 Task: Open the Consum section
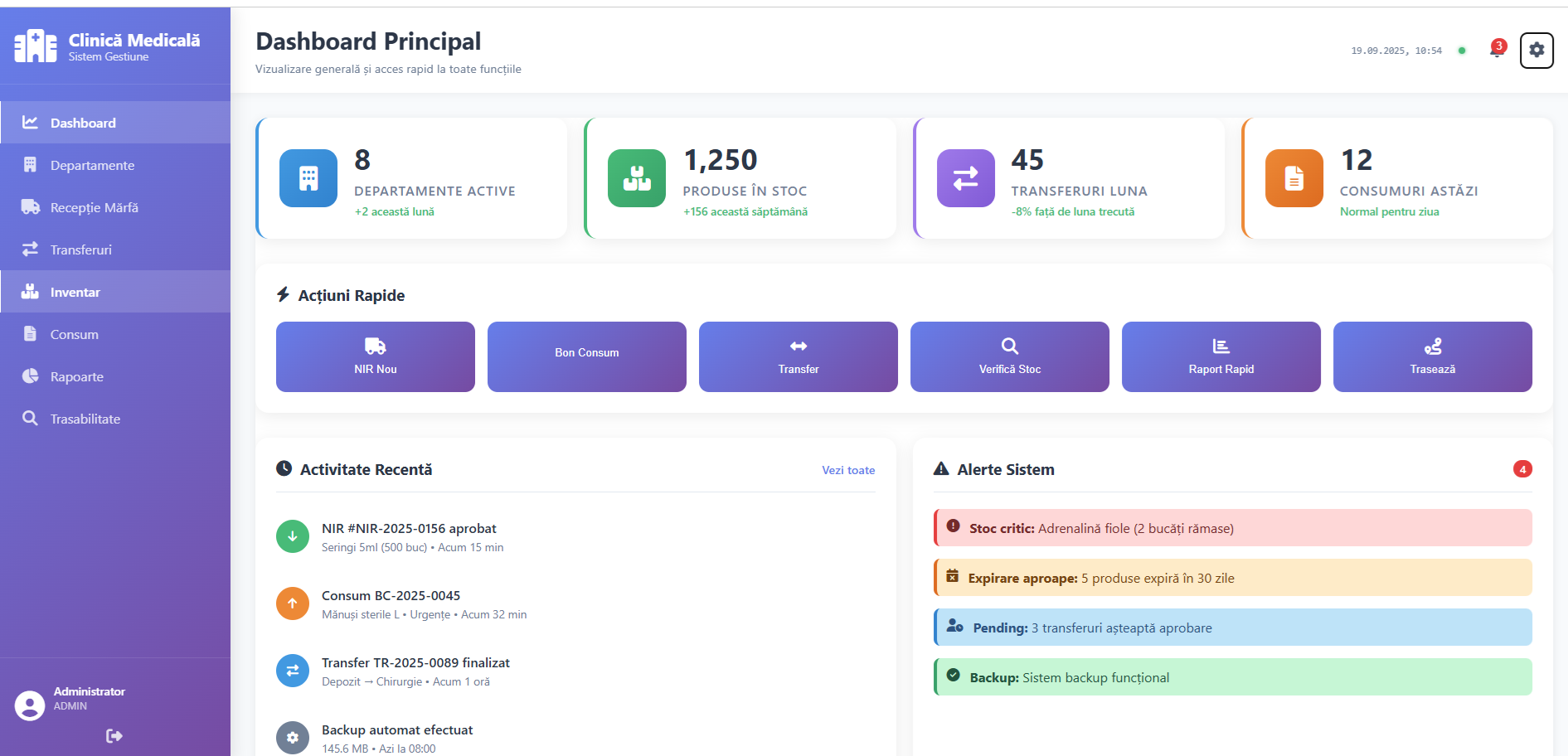click(x=74, y=334)
